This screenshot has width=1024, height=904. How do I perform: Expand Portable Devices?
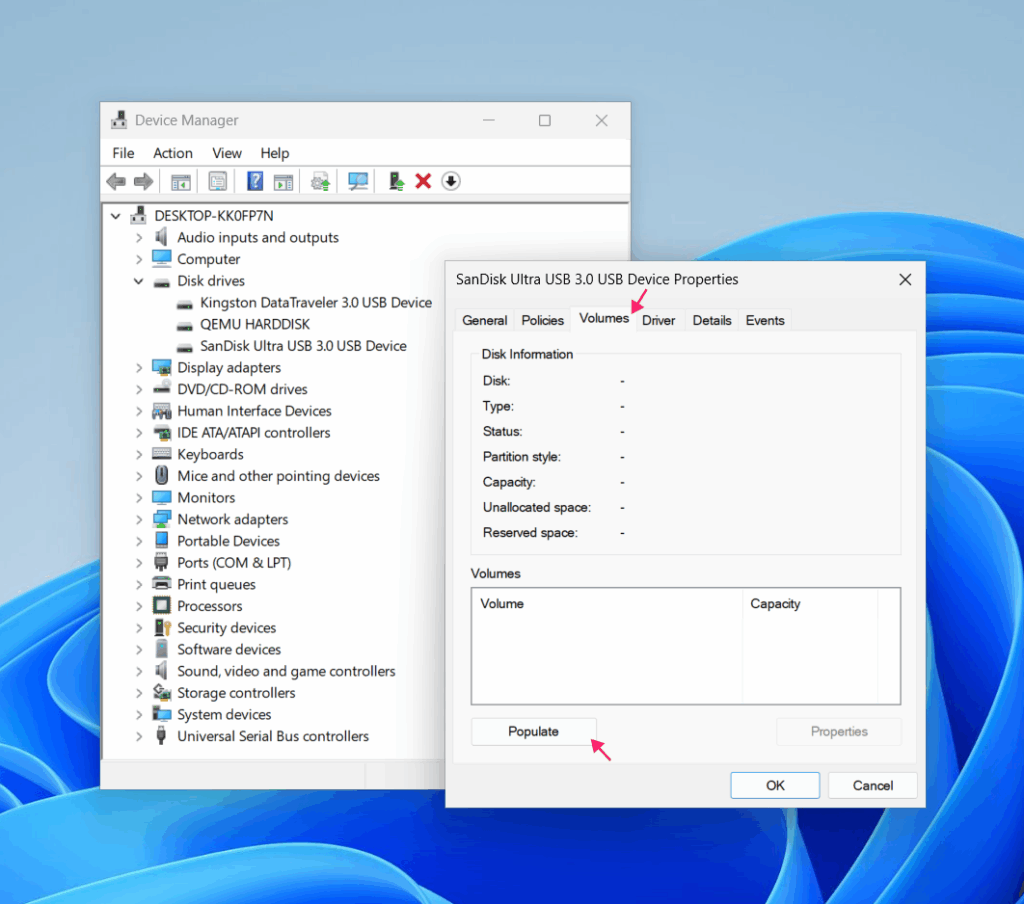click(138, 541)
